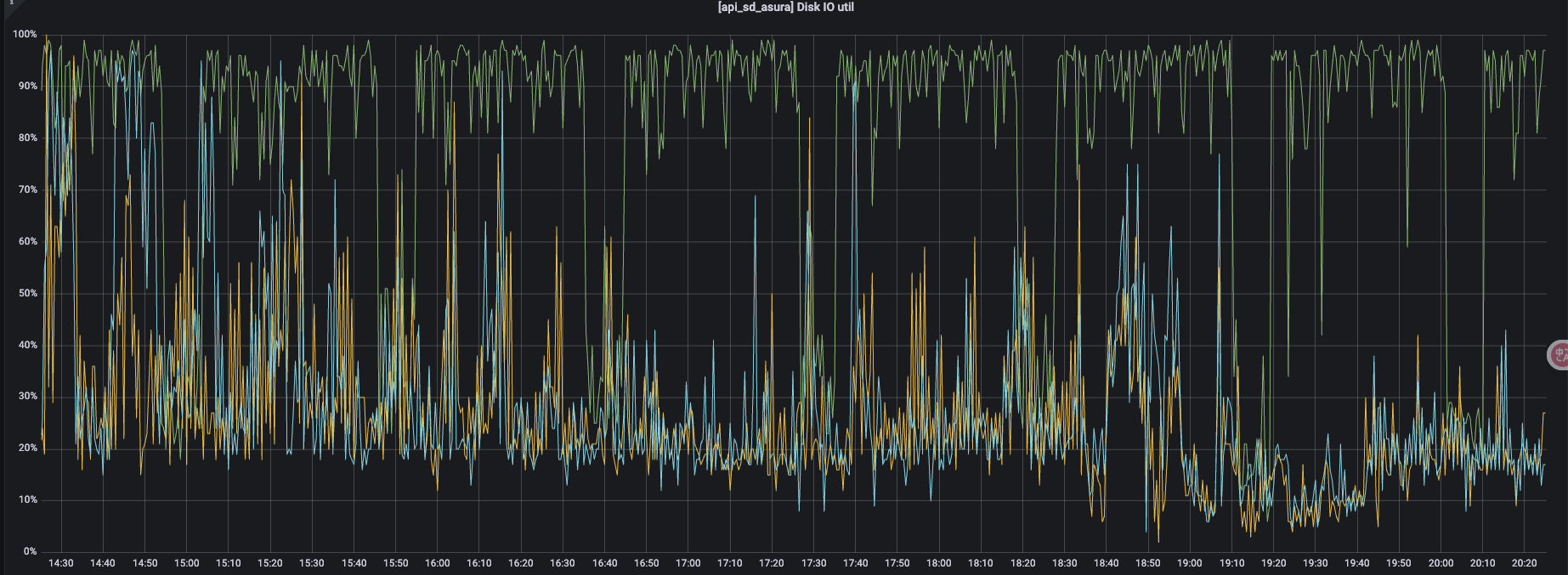Screen dimensions: 1568x575
Task: Click the 19:10 time axis label
Action: pyautogui.click(x=1232, y=564)
